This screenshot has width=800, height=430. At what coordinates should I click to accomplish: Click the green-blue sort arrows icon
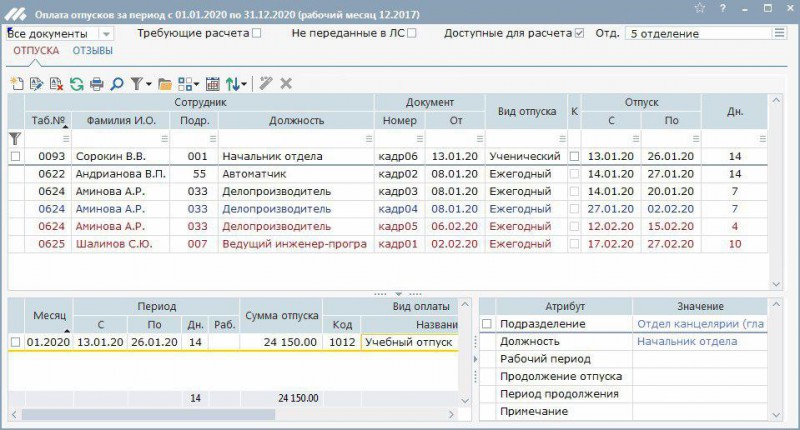(x=233, y=84)
